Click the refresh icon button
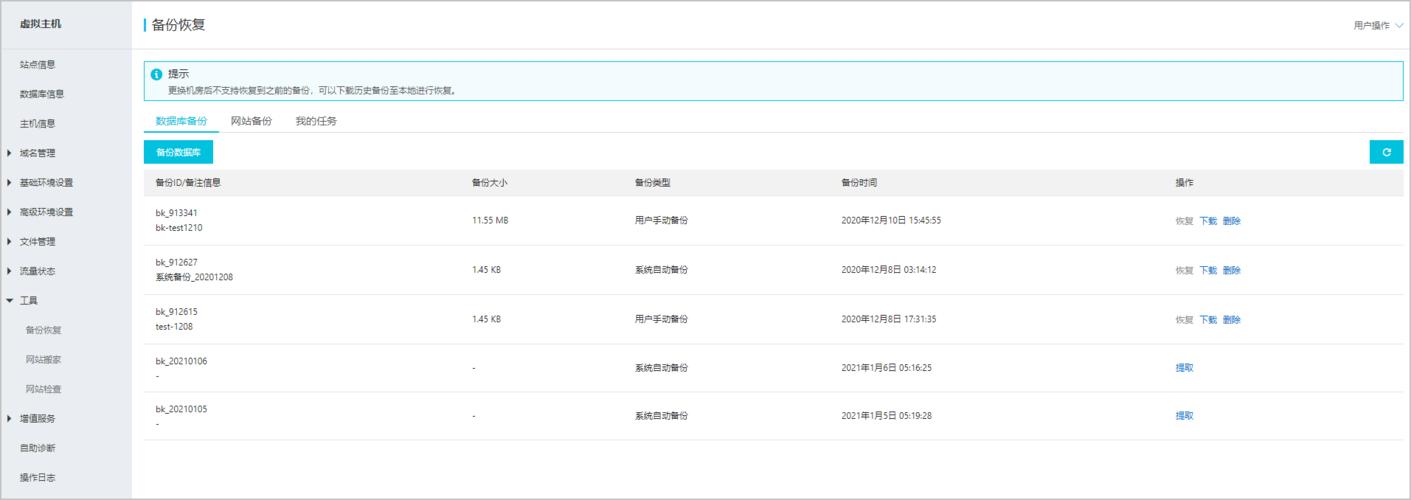 coord(1386,152)
